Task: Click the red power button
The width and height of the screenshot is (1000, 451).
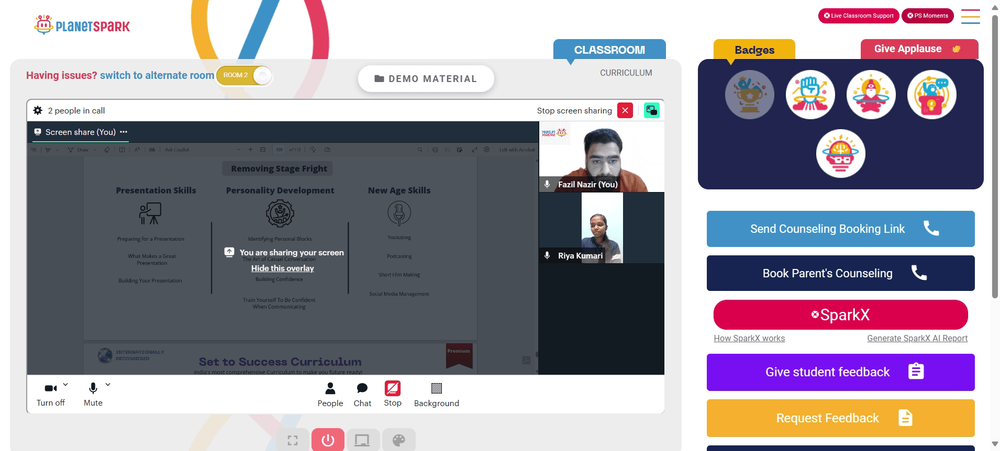Action: tap(328, 440)
